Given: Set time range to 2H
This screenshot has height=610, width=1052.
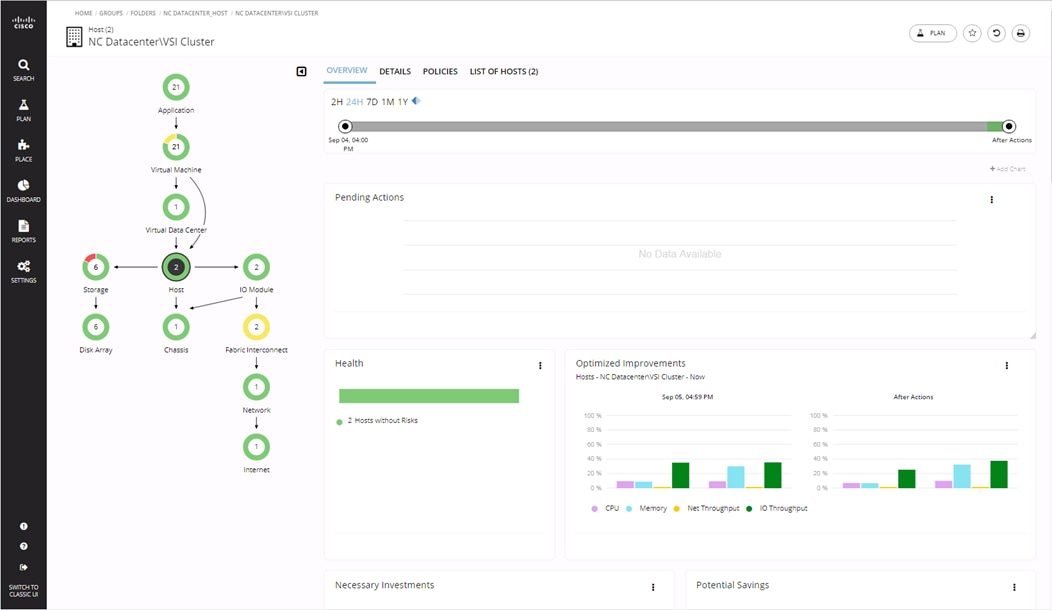Looking at the screenshot, I should (x=337, y=102).
